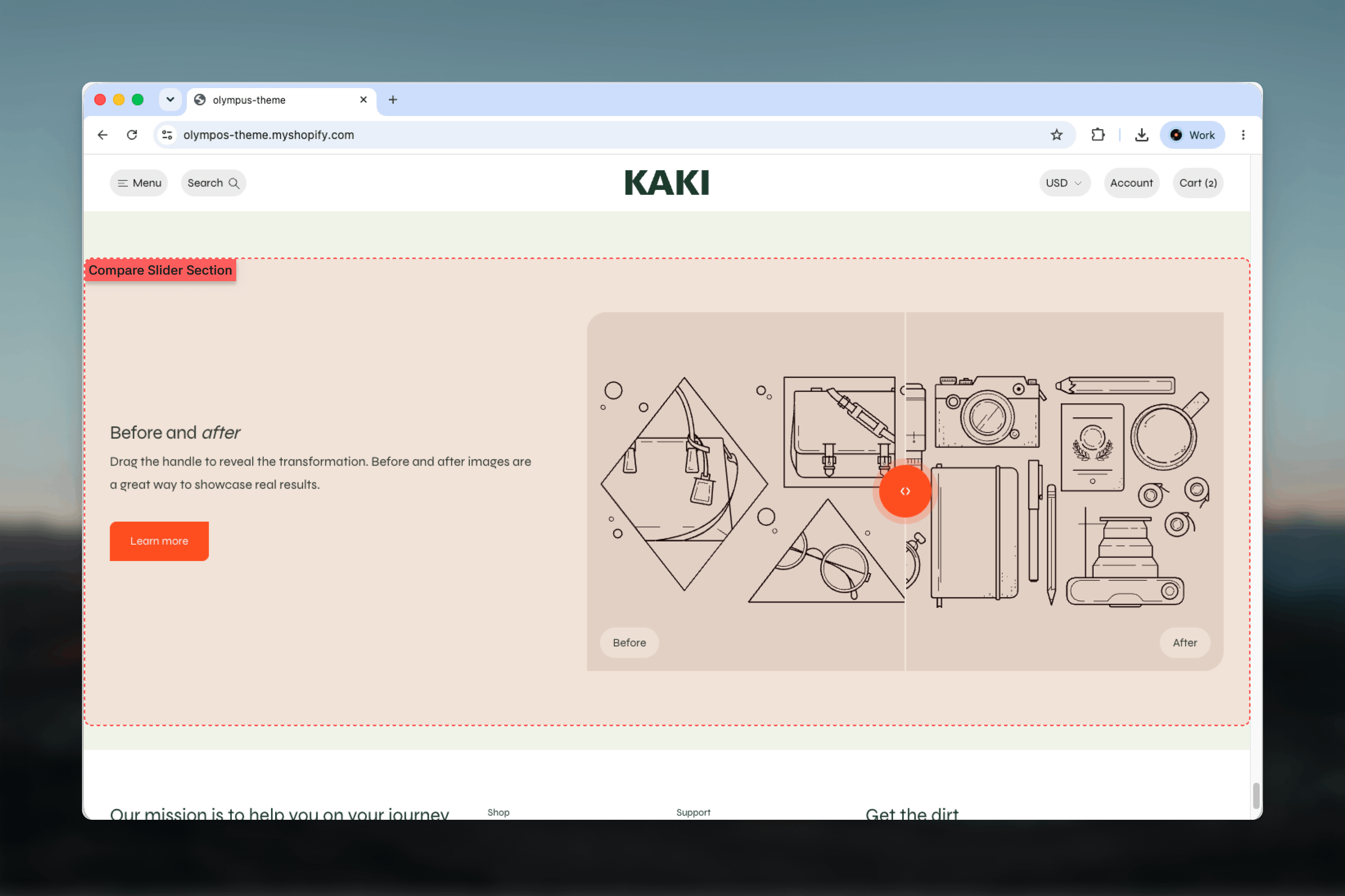Go to the Account page

coord(1131,183)
